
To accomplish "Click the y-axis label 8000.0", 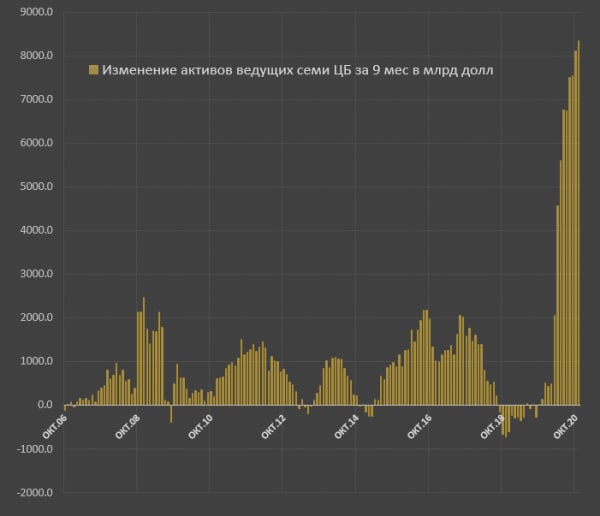I will tap(36, 56).
